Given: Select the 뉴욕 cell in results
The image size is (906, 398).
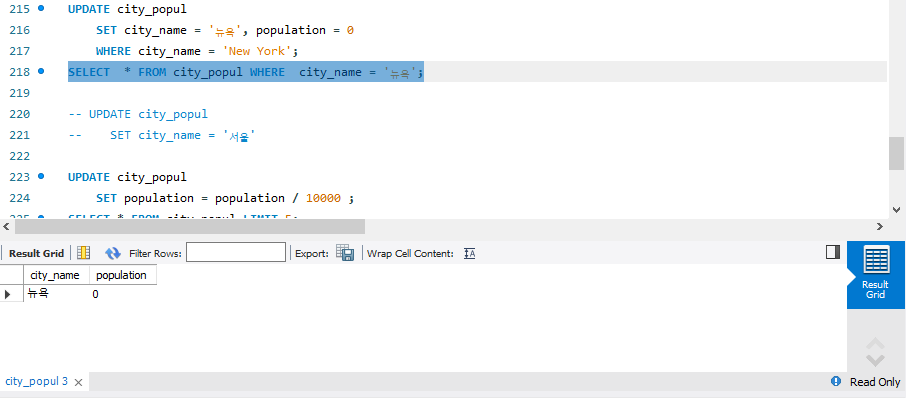Looking at the screenshot, I should 56,294.
